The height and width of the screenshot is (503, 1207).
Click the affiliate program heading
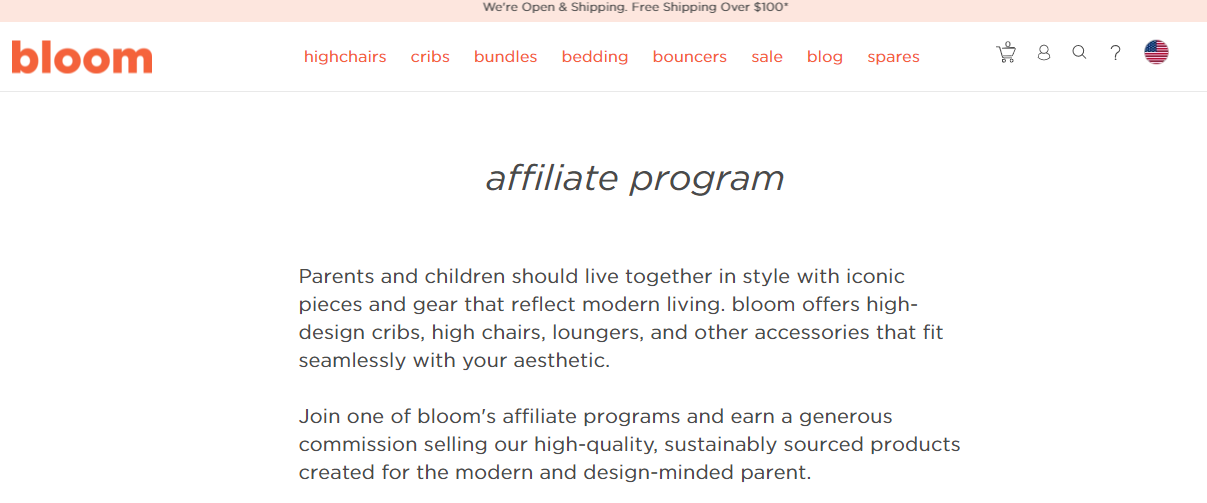click(x=635, y=178)
